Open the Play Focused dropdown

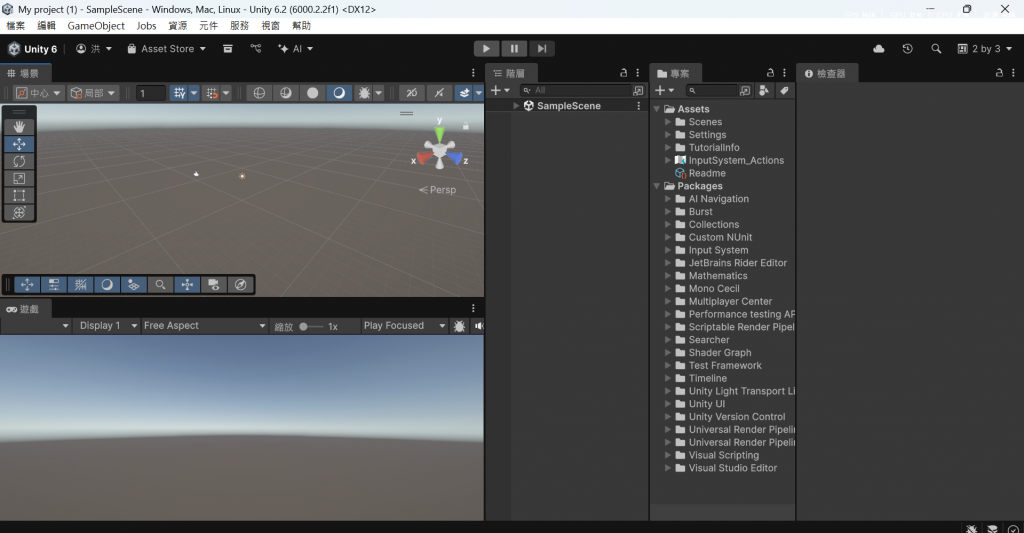click(404, 326)
